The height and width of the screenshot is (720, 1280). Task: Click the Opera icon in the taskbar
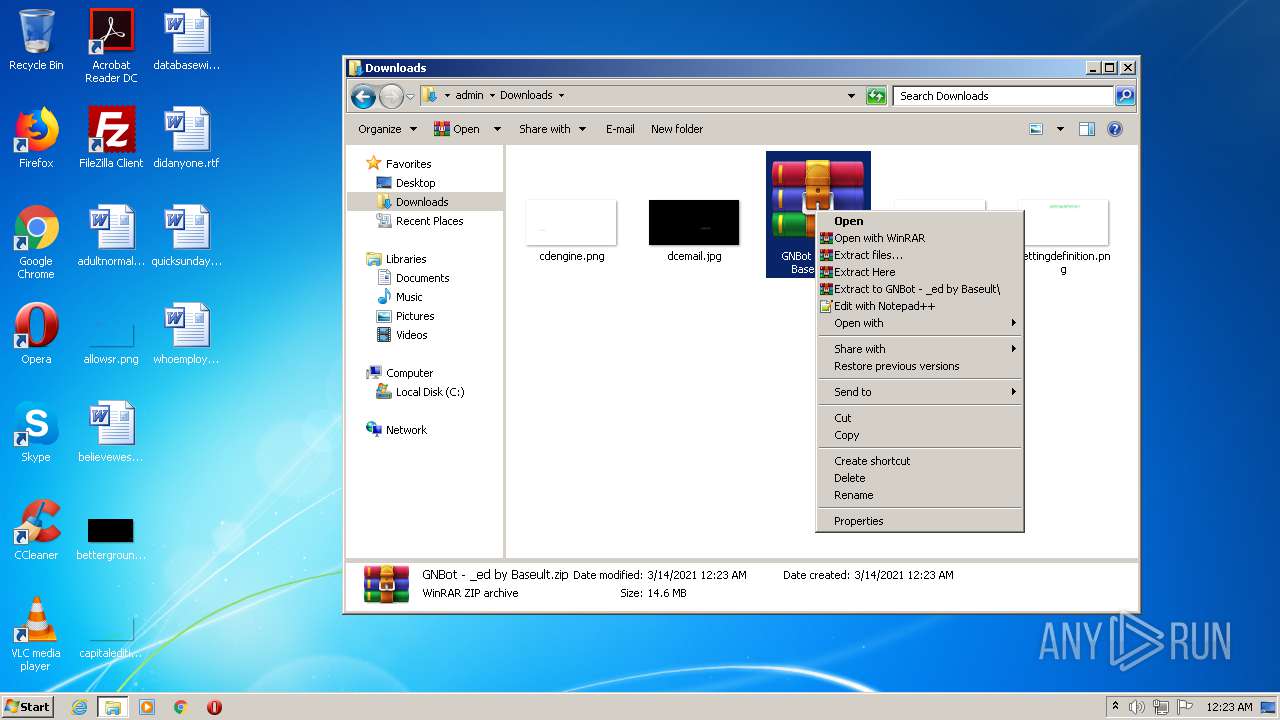tap(214, 707)
